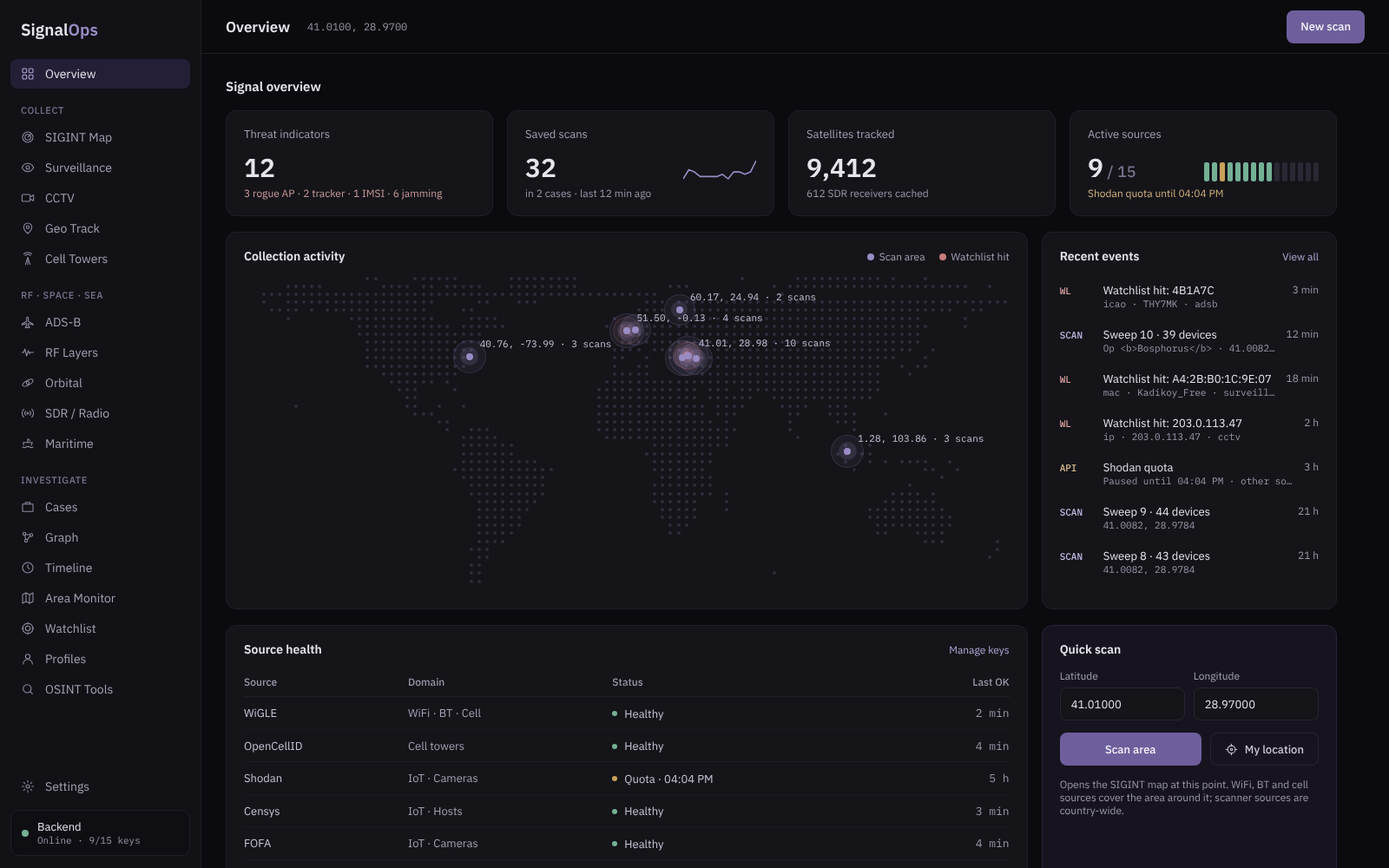1389x868 pixels.
Task: Select the CCTV camera icon
Action: [x=28, y=198]
